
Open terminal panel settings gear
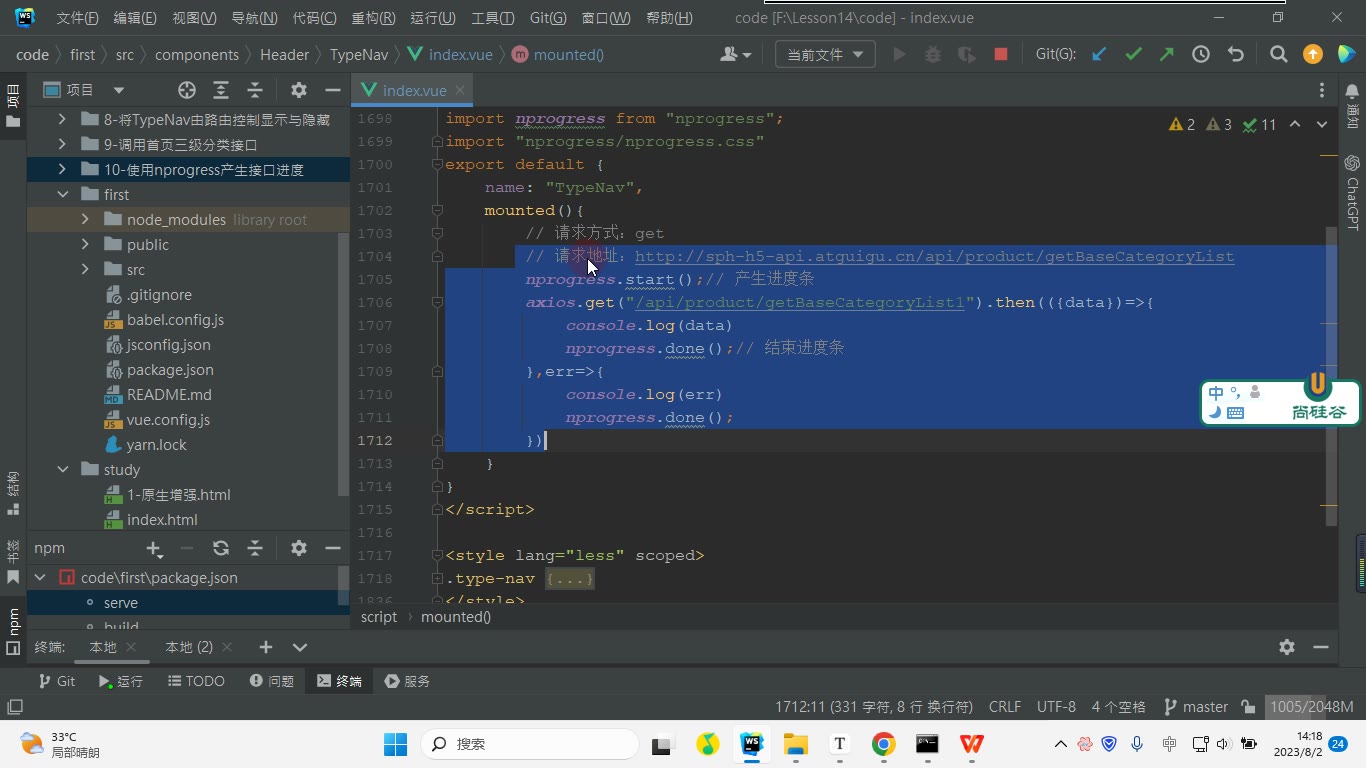tap(1287, 647)
